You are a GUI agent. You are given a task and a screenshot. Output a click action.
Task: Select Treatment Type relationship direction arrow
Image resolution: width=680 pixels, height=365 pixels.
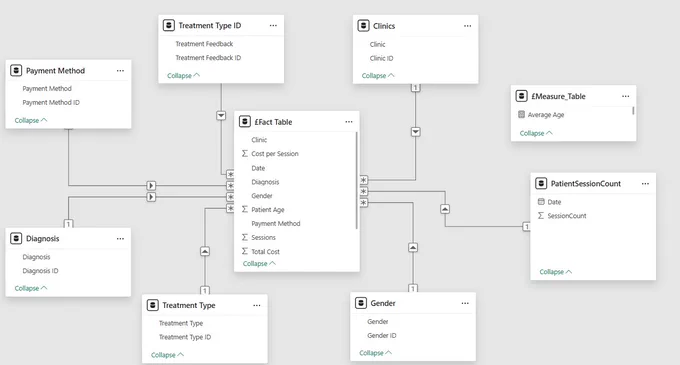tap(205, 251)
